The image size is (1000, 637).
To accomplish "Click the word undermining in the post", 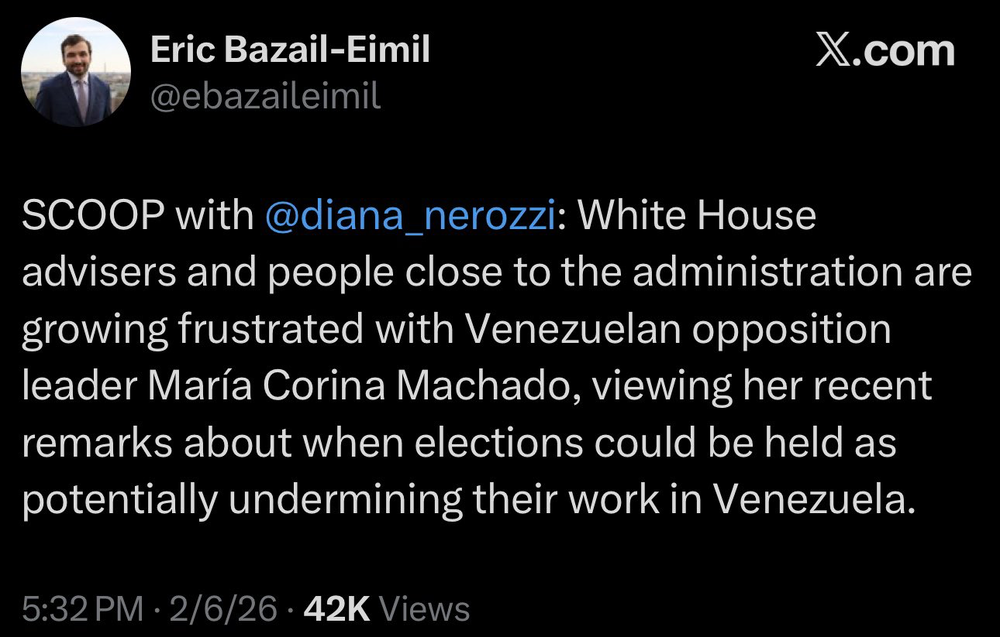I will point(345,499).
